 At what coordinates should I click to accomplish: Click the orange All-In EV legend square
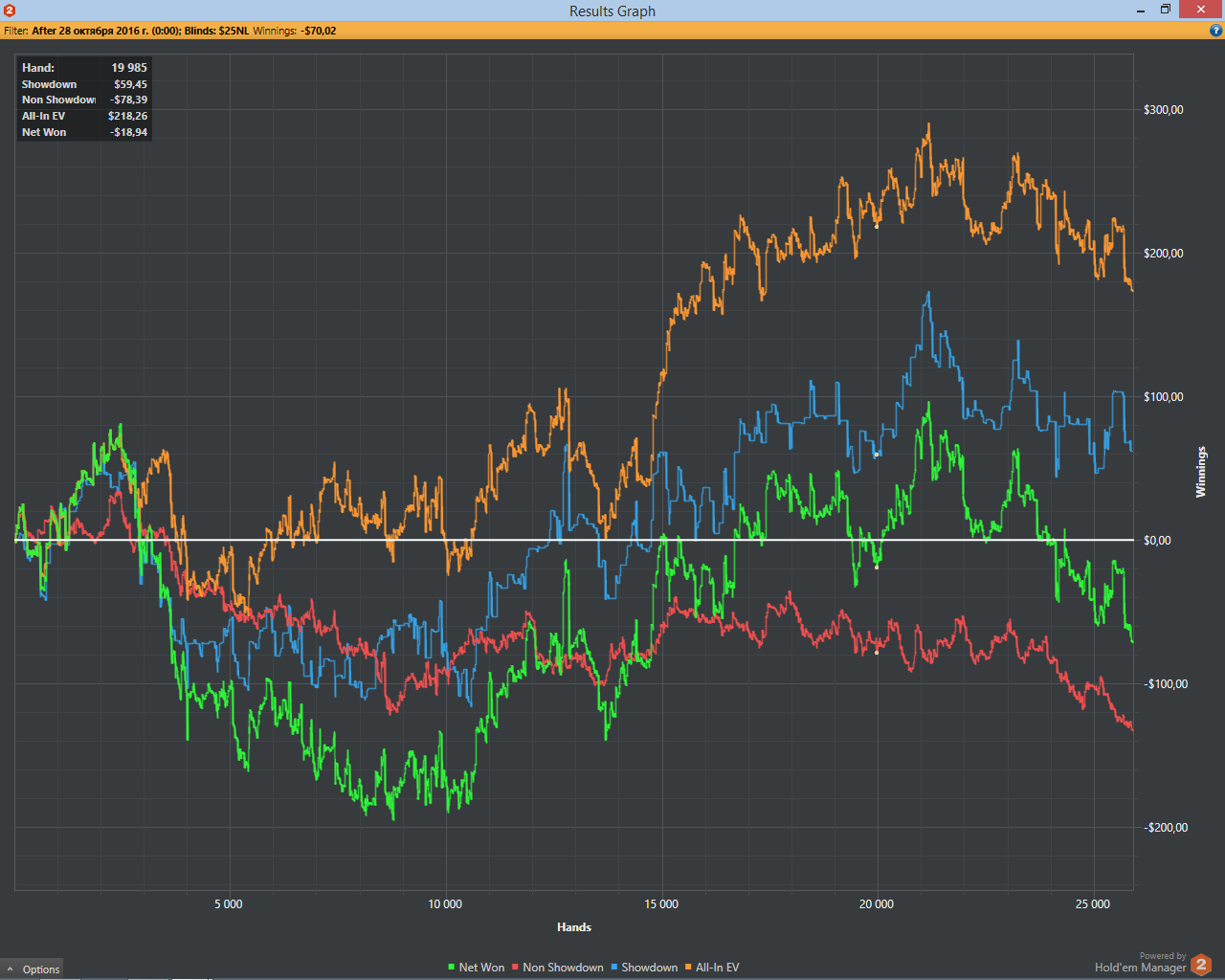[688, 969]
